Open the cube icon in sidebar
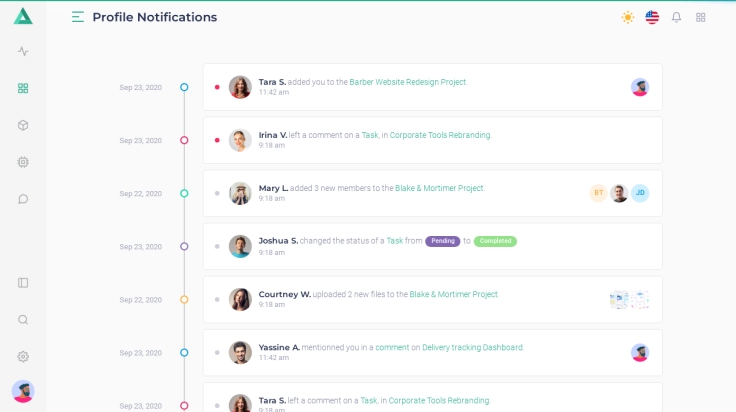Viewport: 736px width, 412px height. click(x=23, y=125)
